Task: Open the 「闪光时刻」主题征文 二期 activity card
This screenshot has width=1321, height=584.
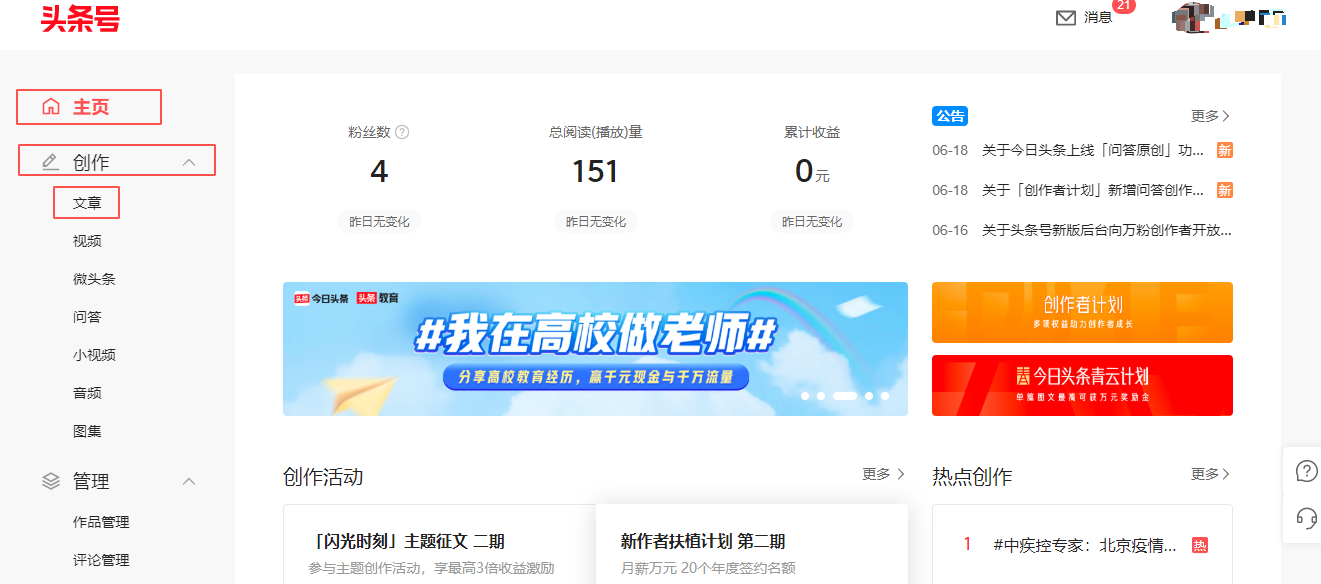Action: (439, 544)
